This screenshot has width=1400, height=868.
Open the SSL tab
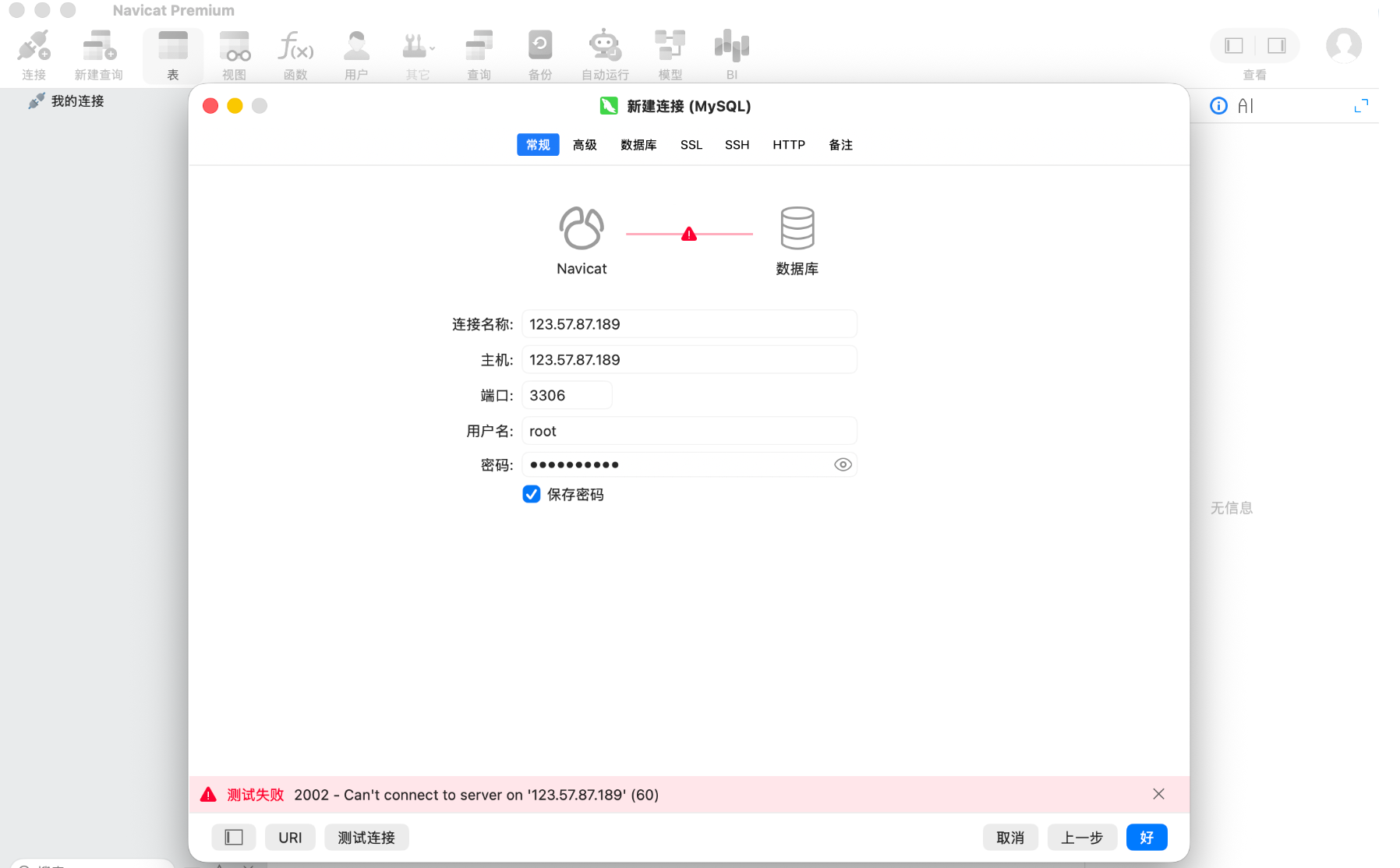tap(691, 145)
